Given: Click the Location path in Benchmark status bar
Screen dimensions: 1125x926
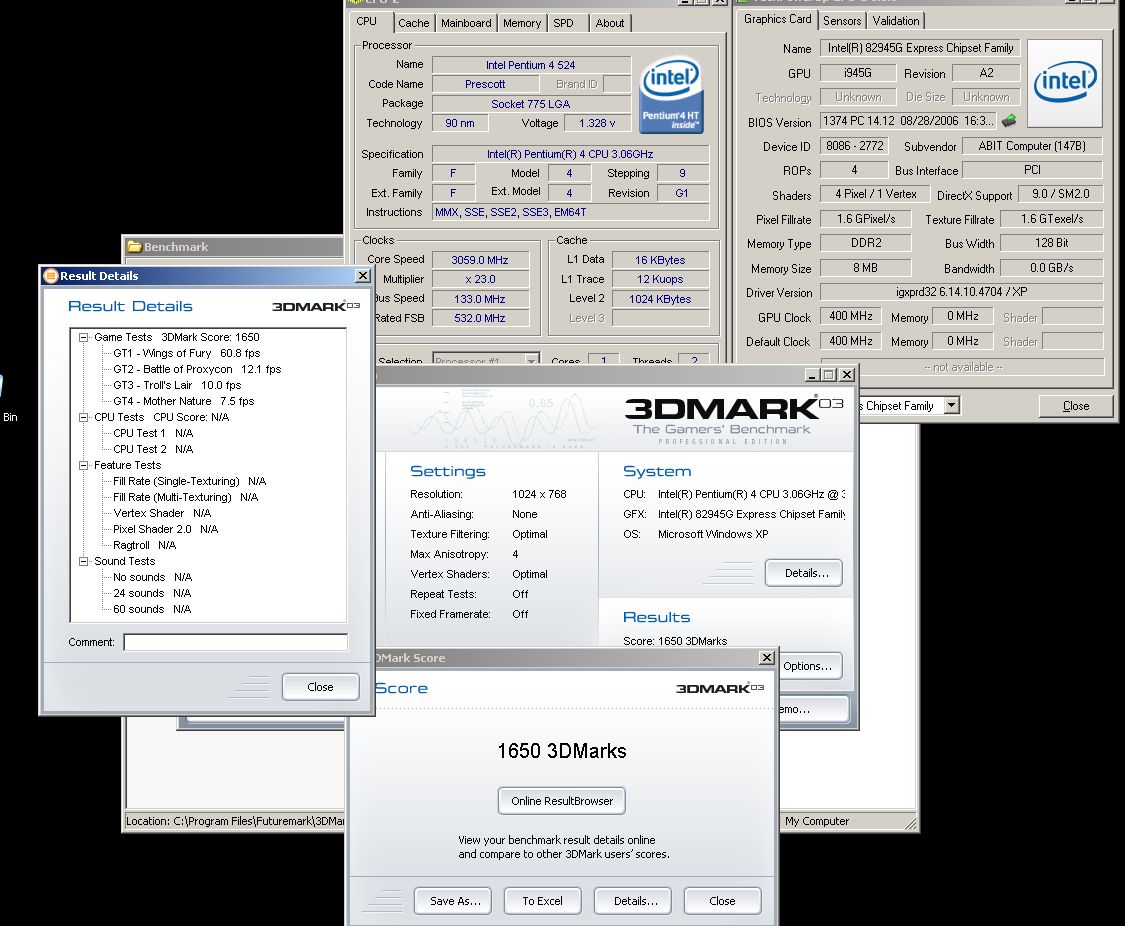Looking at the screenshot, I should 235,821.
